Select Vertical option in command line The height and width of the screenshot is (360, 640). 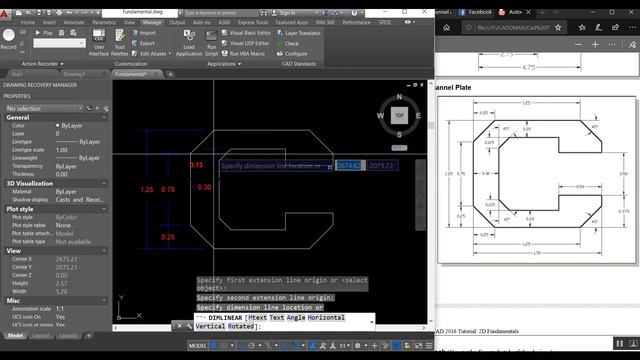point(210,326)
